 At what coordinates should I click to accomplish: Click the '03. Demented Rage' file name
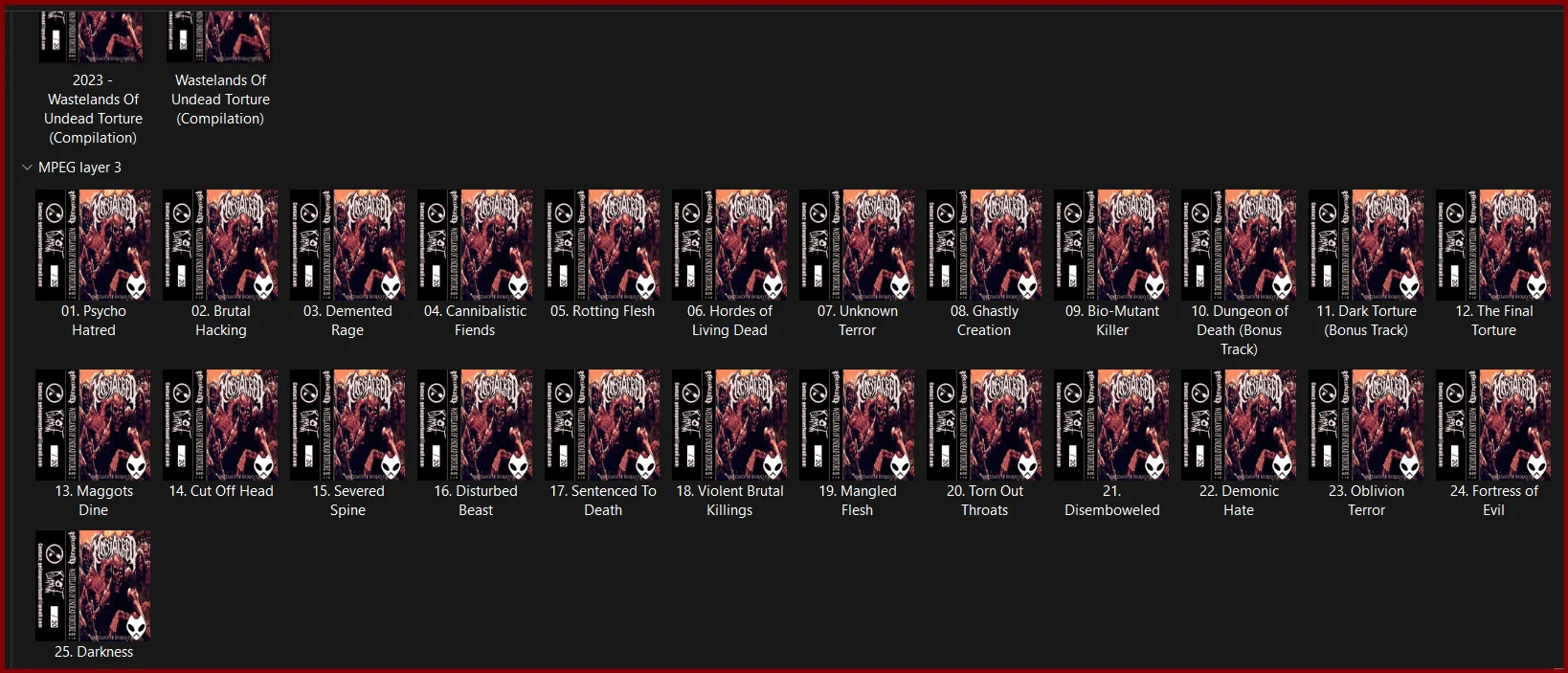347,321
